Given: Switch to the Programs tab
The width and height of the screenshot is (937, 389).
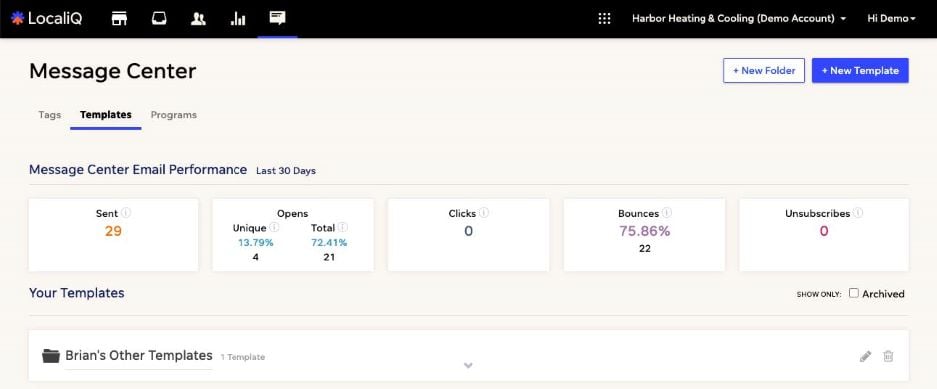Looking at the screenshot, I should pos(173,115).
